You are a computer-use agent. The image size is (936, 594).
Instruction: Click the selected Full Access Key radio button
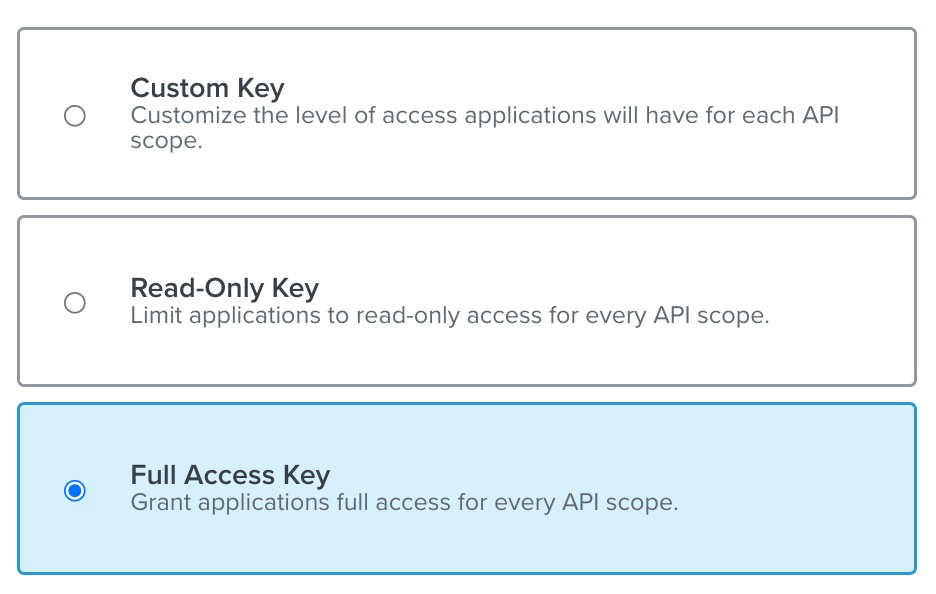pyautogui.click(x=75, y=491)
